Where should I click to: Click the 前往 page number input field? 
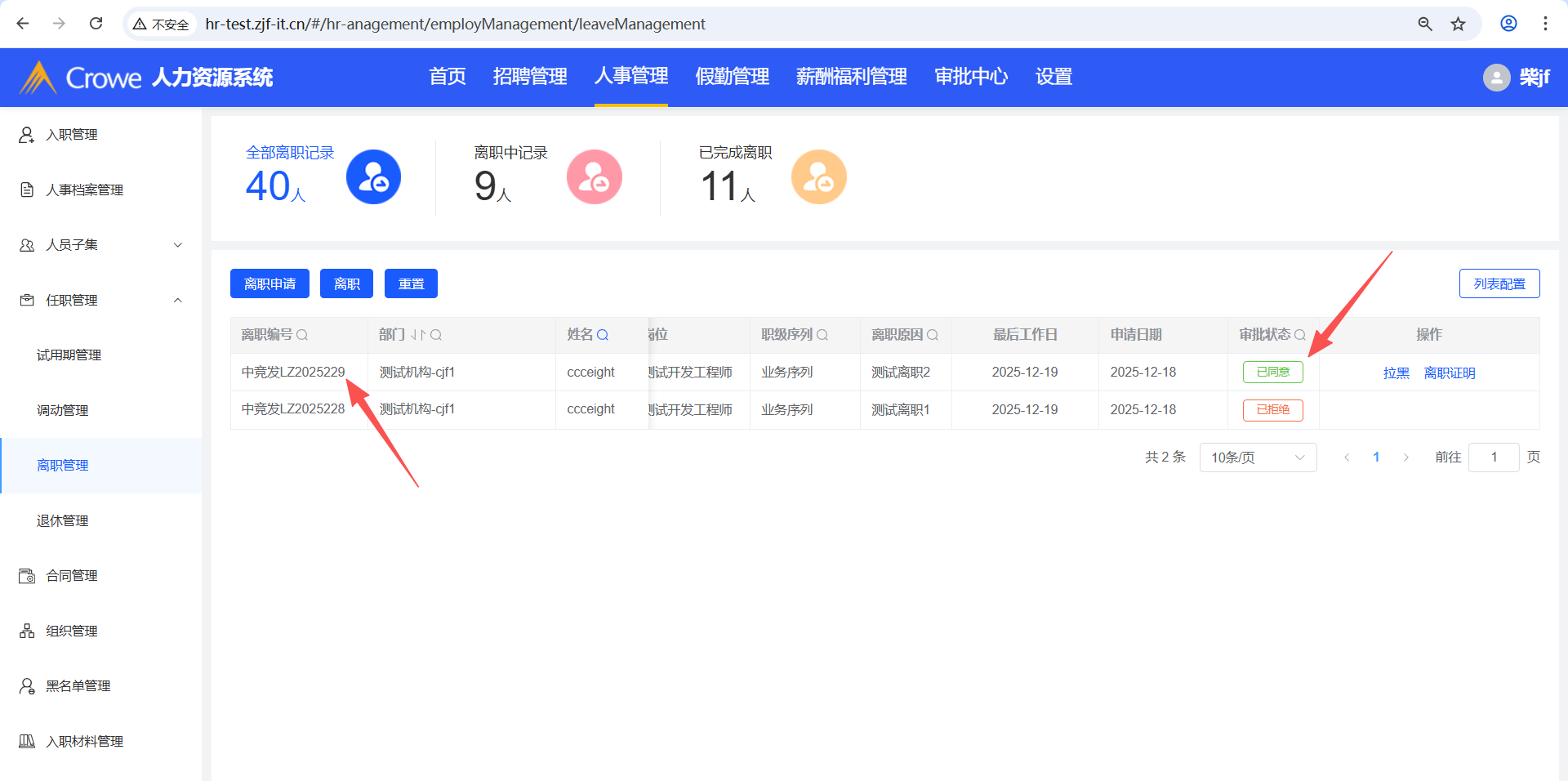pos(1493,457)
